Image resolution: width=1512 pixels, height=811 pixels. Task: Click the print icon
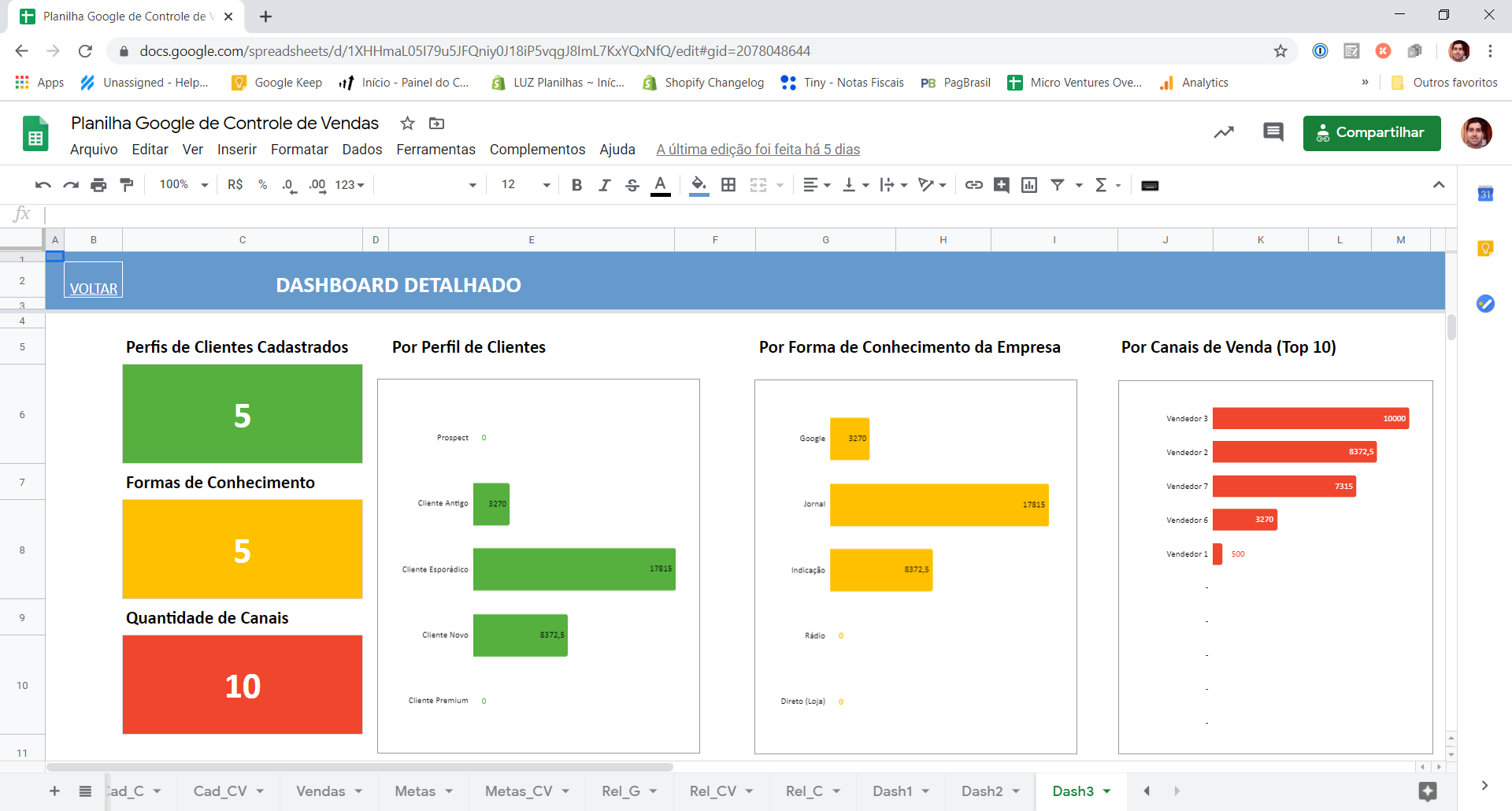98,185
